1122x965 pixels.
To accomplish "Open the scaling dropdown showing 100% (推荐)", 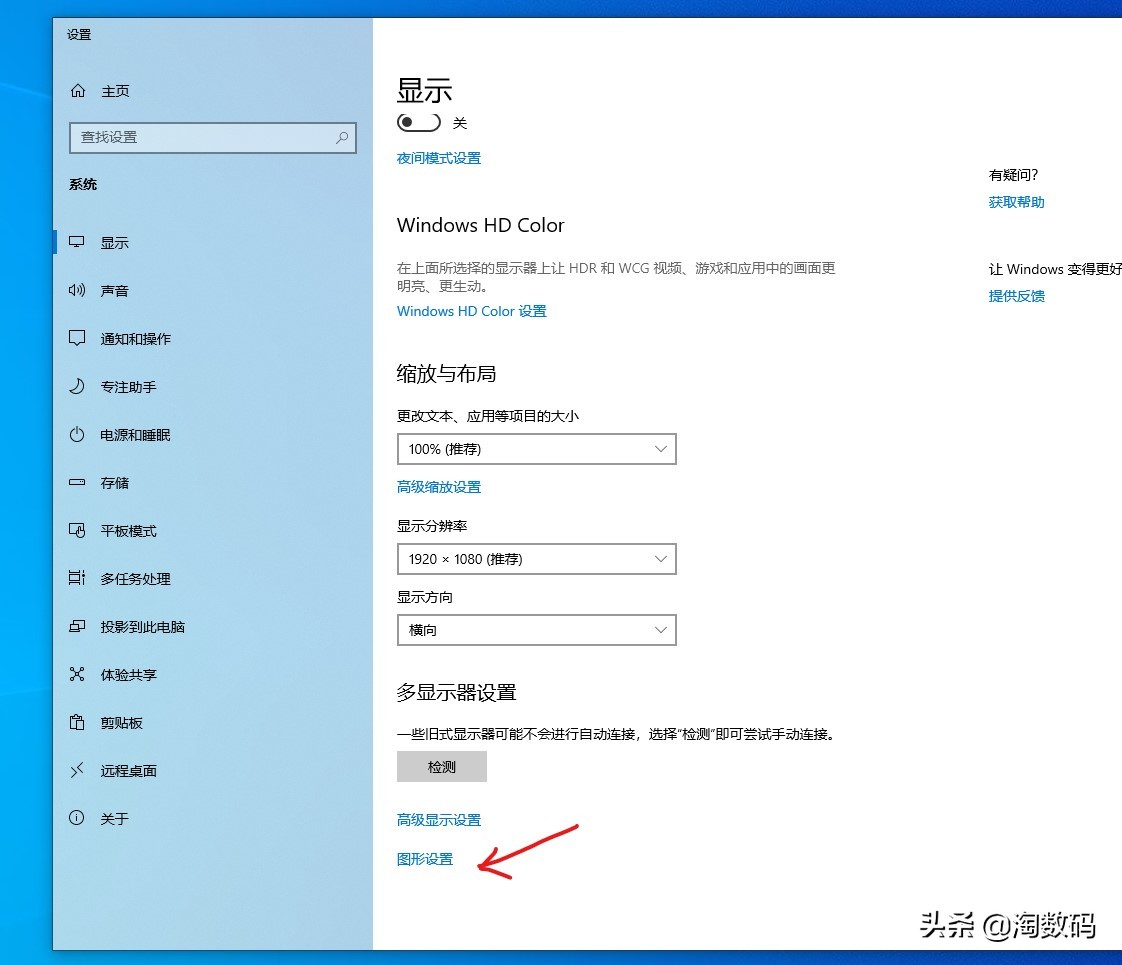I will (536, 449).
